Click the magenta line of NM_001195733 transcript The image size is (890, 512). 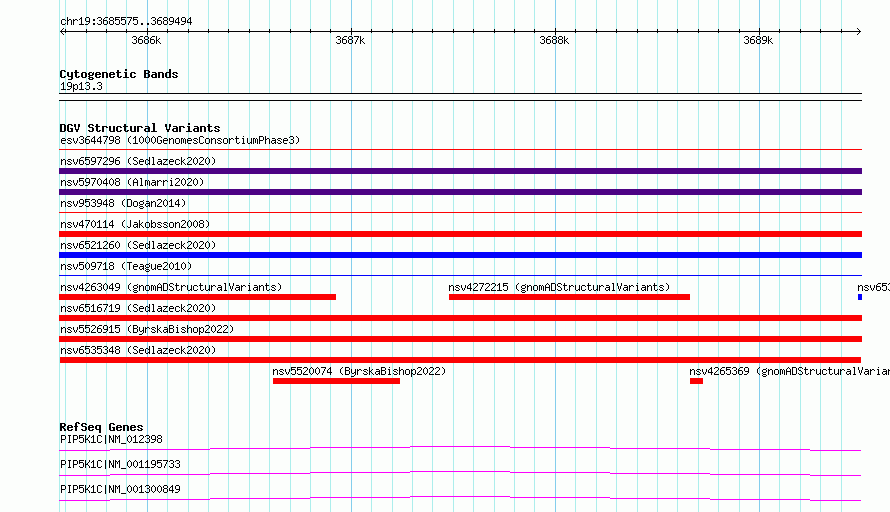[x=460, y=473]
